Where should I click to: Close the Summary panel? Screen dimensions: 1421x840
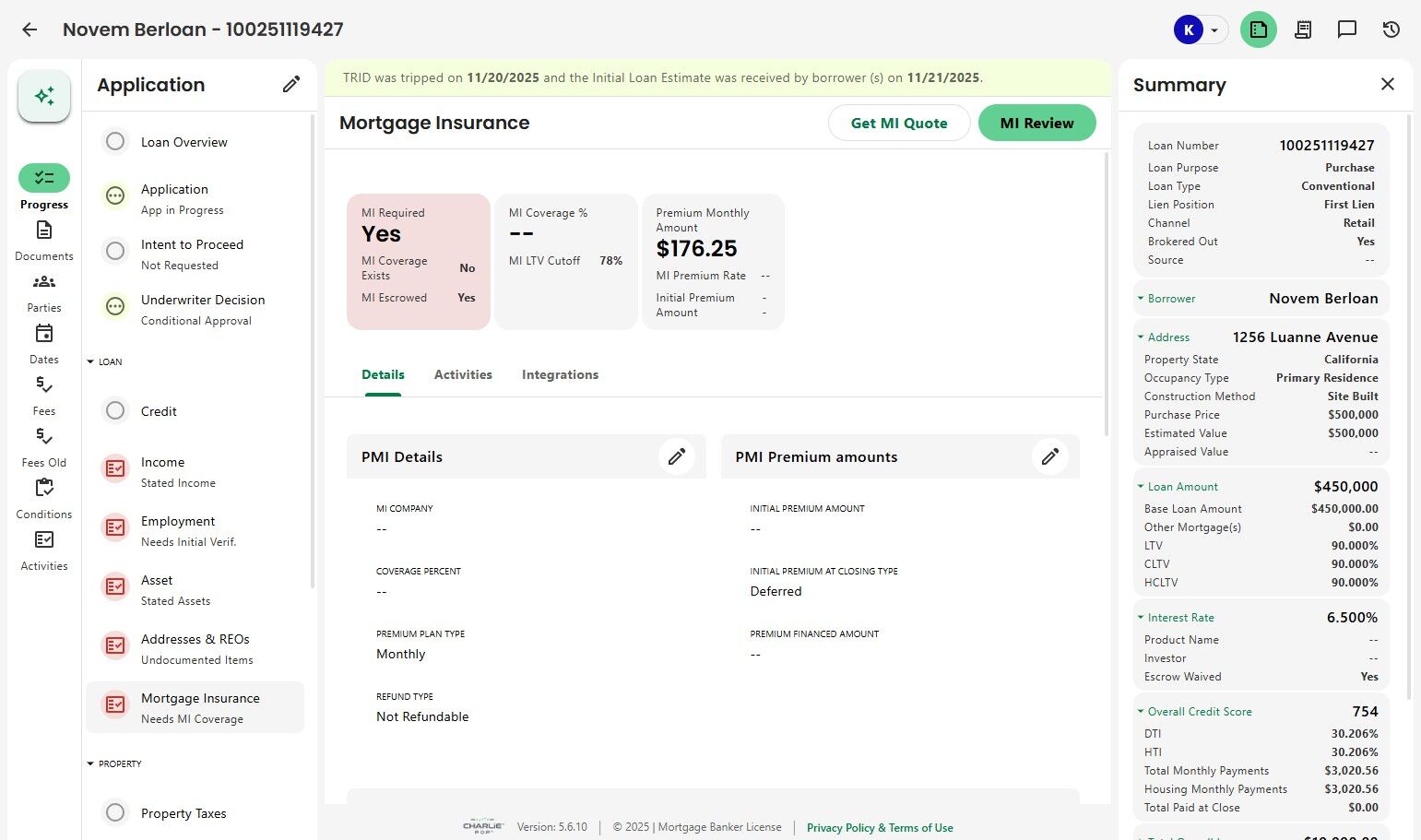tap(1387, 84)
